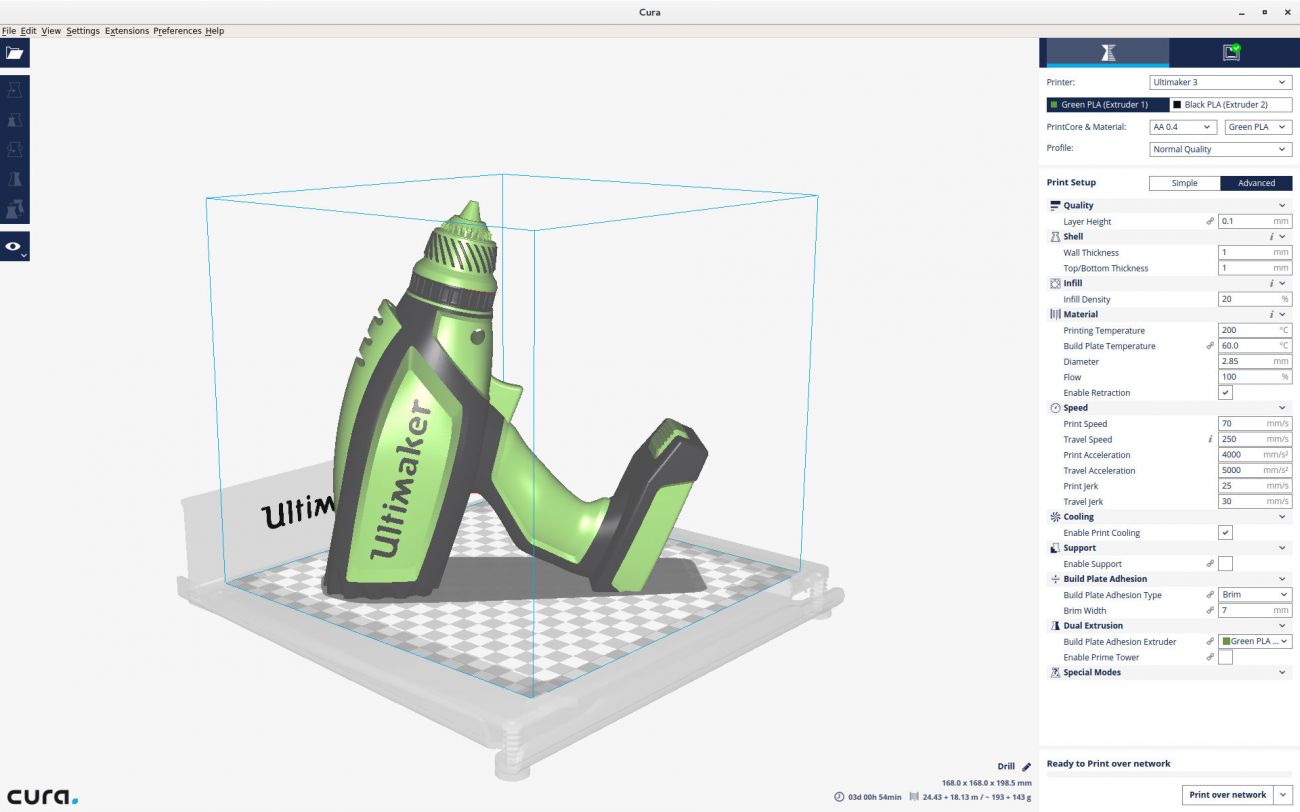Open the Preferences menu
Viewport: 1300px width, 812px height.
pyautogui.click(x=177, y=31)
